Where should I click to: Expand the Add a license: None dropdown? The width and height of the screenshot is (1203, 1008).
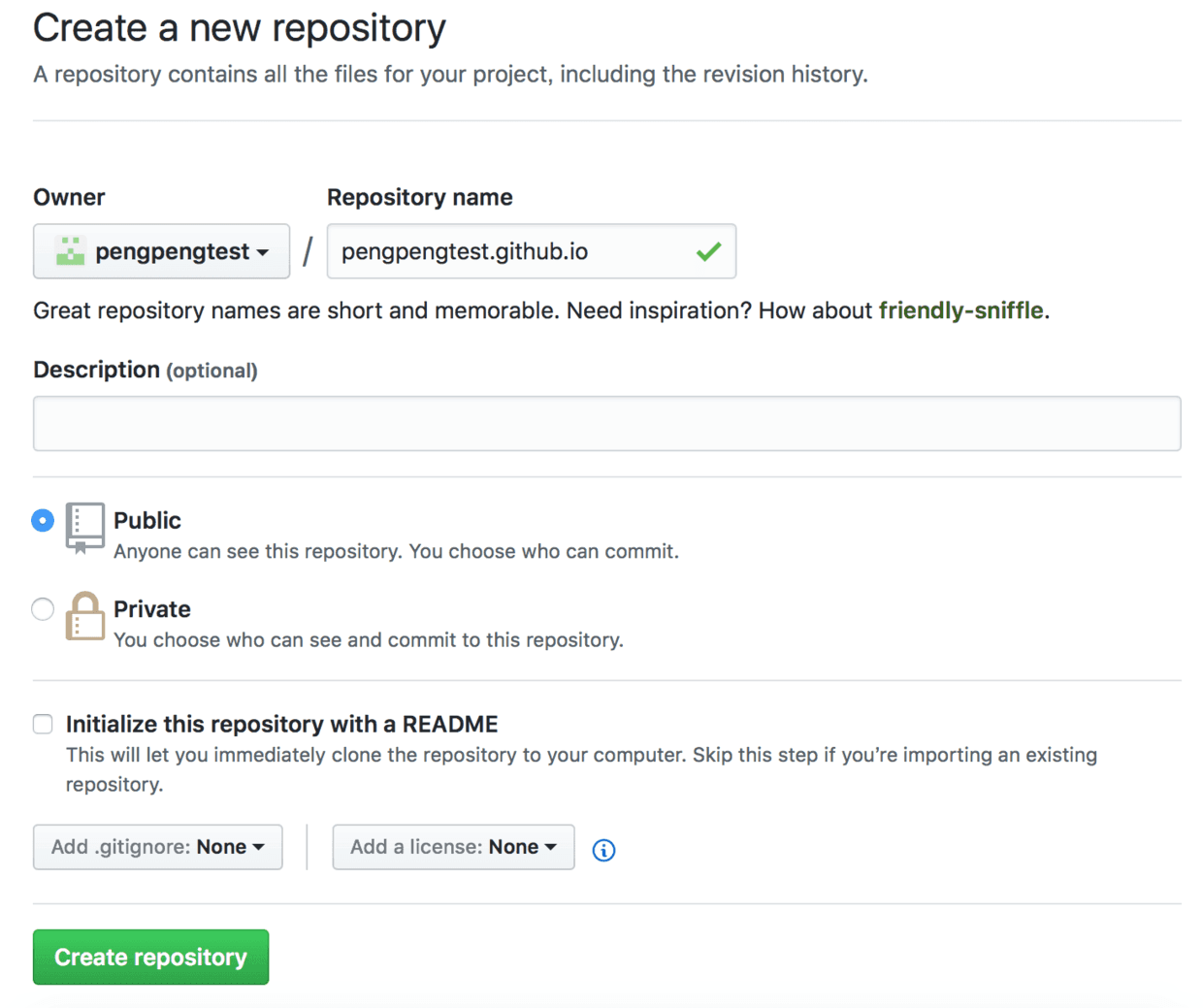tap(453, 847)
